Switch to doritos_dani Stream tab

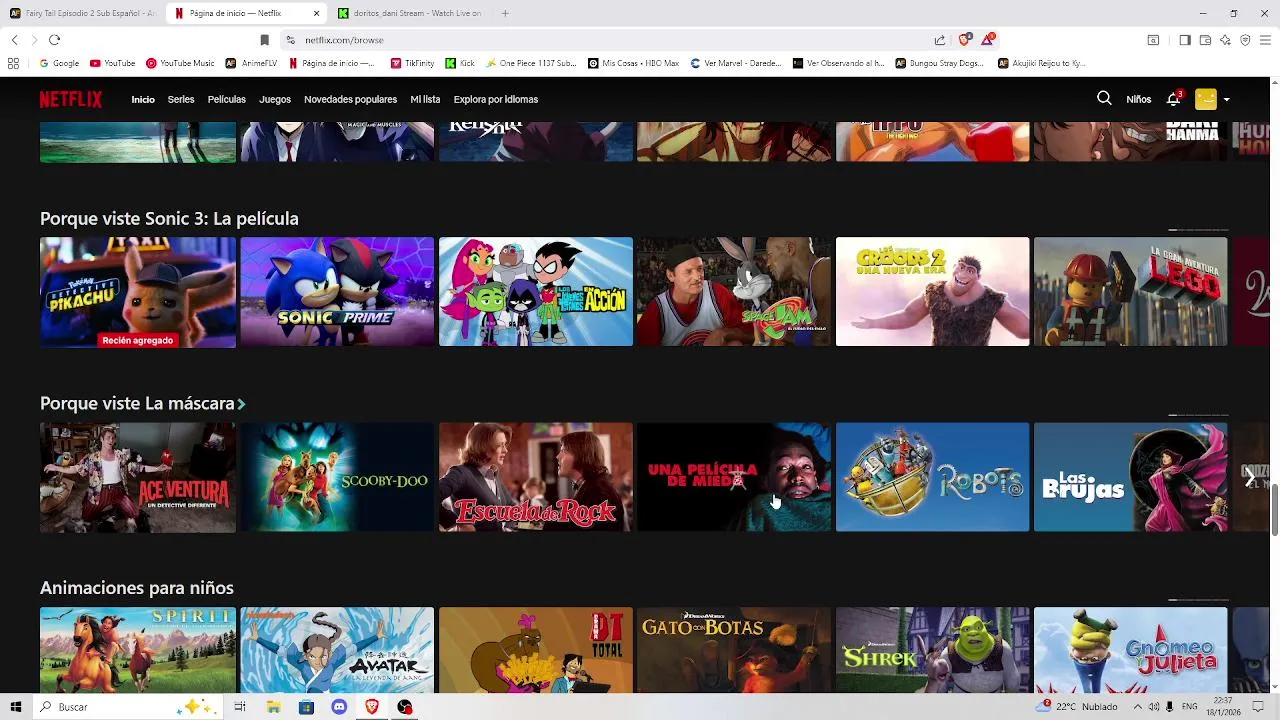tap(410, 13)
